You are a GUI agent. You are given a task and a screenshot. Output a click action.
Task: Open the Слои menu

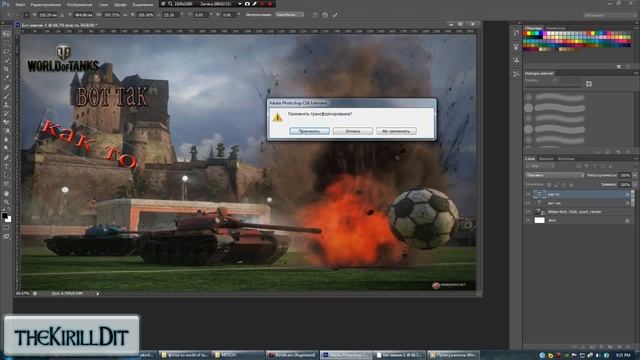pos(103,4)
